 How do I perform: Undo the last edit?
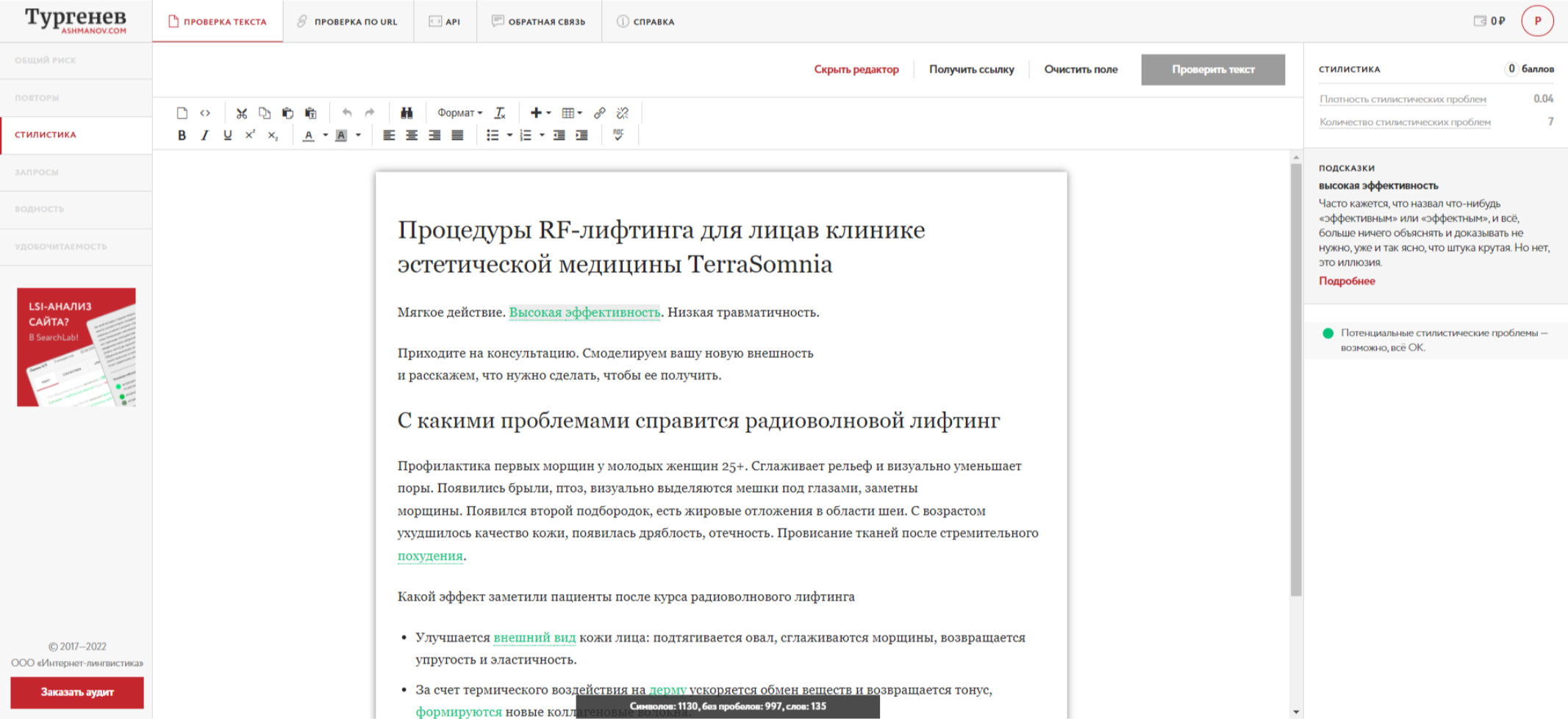tap(346, 112)
